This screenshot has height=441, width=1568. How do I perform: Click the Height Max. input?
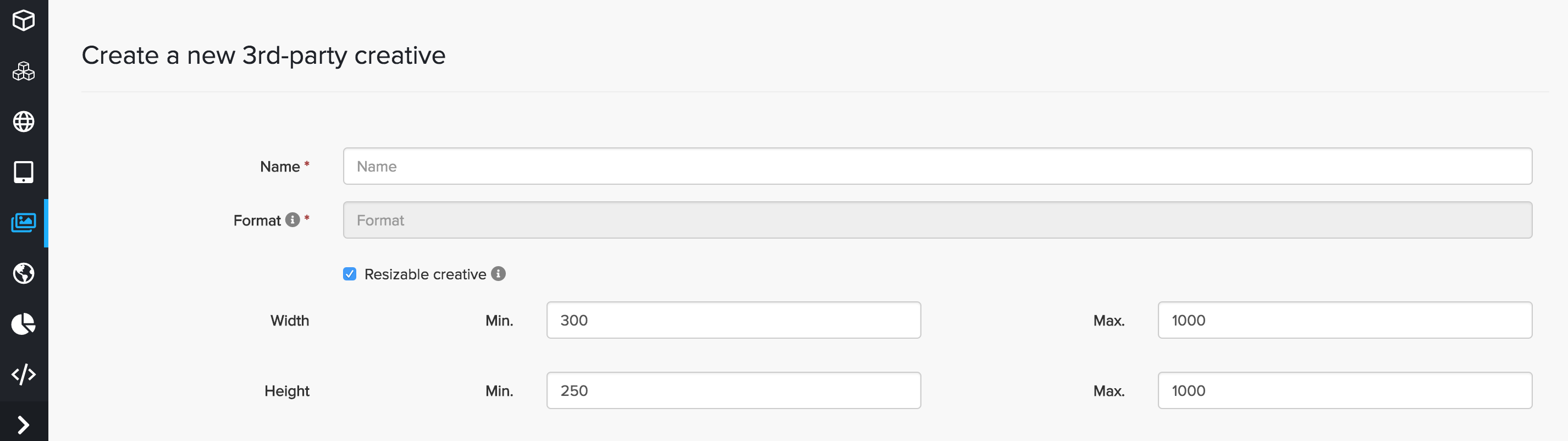click(x=1344, y=390)
